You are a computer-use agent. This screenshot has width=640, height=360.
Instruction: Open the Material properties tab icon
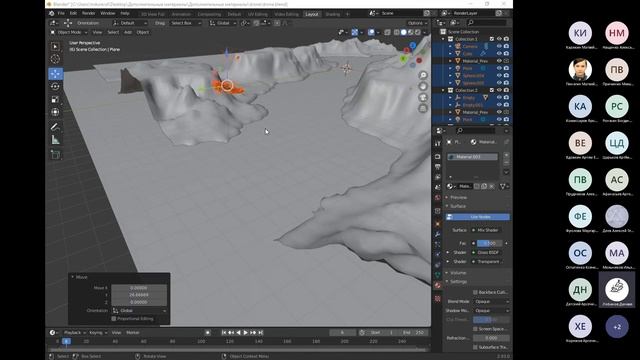click(438, 285)
